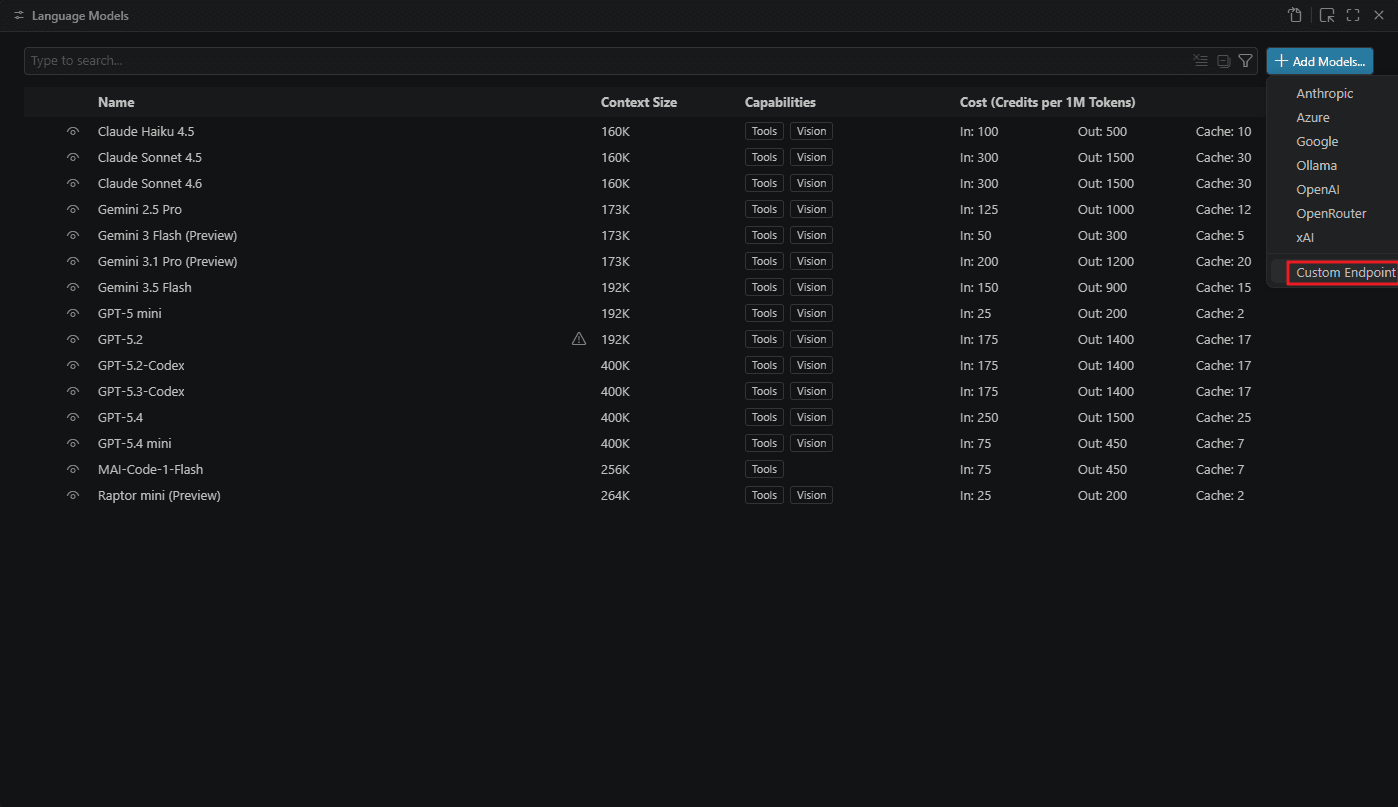The width and height of the screenshot is (1398, 807).
Task: Click 'Out: 1200' for Gemini 3.1 Pro
Action: 1106,261
